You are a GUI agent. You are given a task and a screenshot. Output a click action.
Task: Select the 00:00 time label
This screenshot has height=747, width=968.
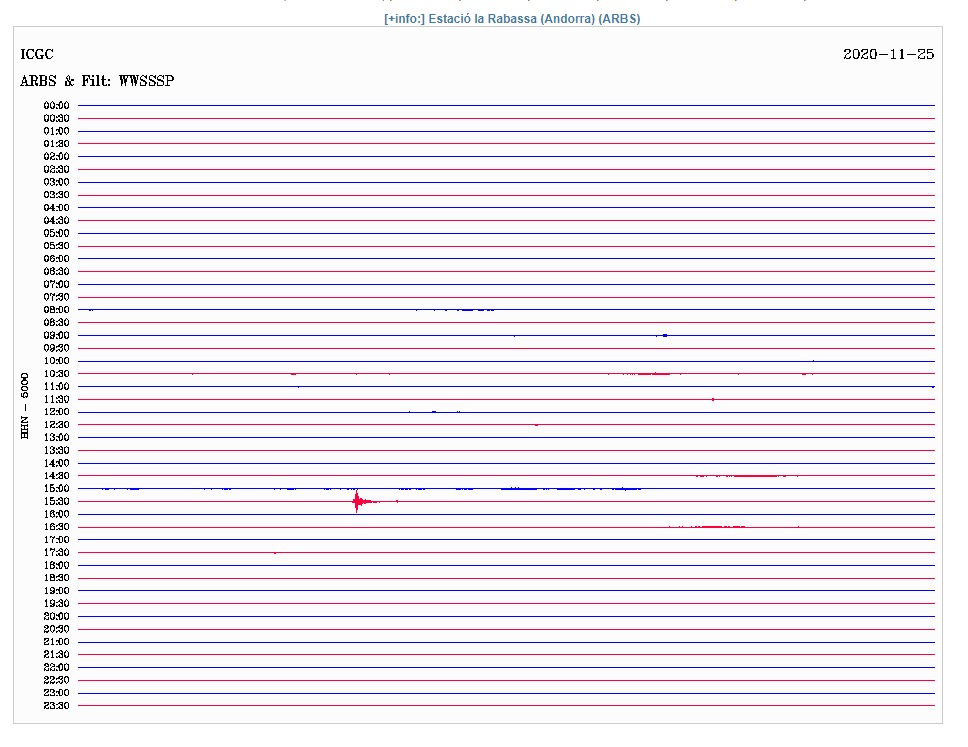[x=56, y=106]
